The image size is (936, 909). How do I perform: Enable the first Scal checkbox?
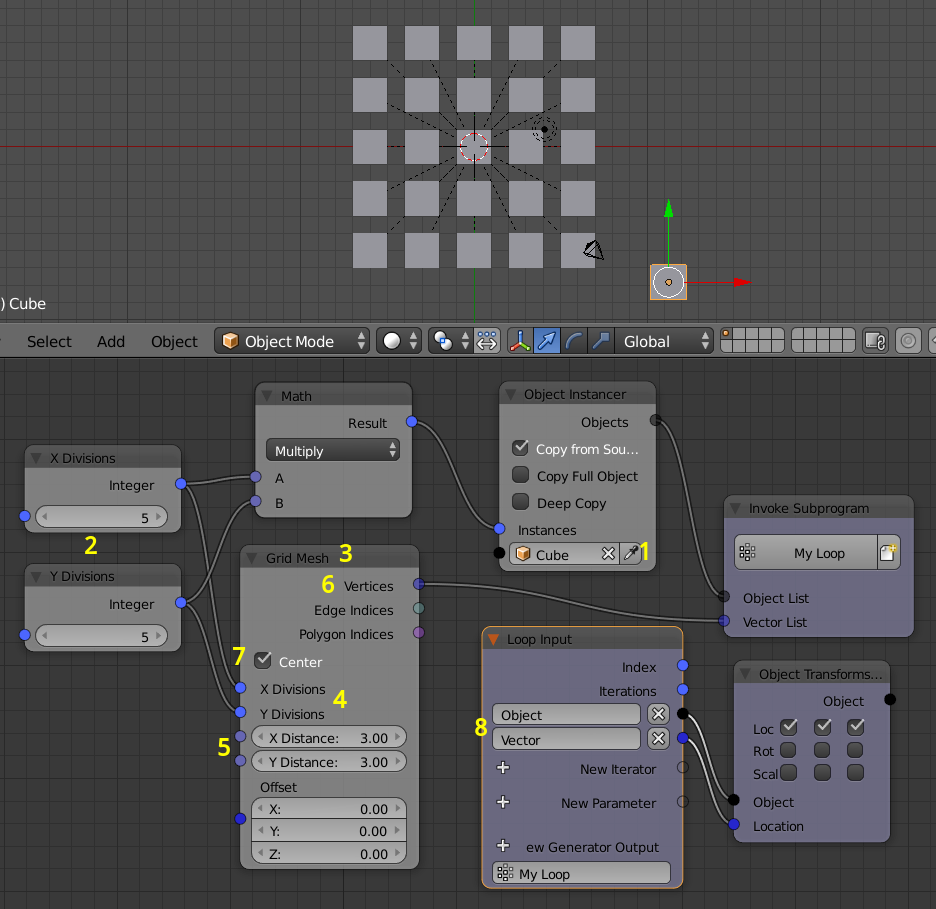pyautogui.click(x=789, y=773)
